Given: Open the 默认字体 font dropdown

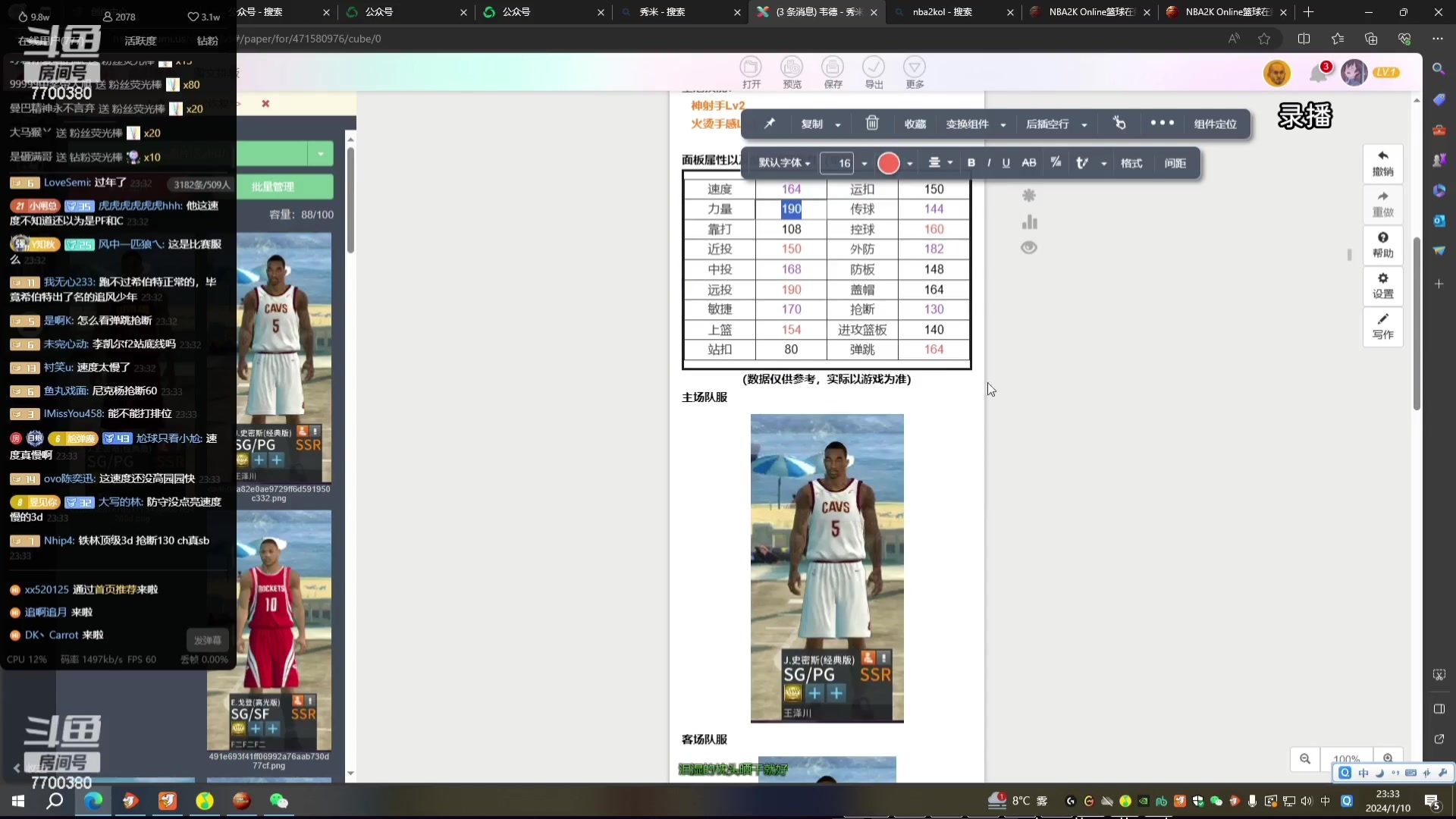Looking at the screenshot, I should tap(785, 163).
